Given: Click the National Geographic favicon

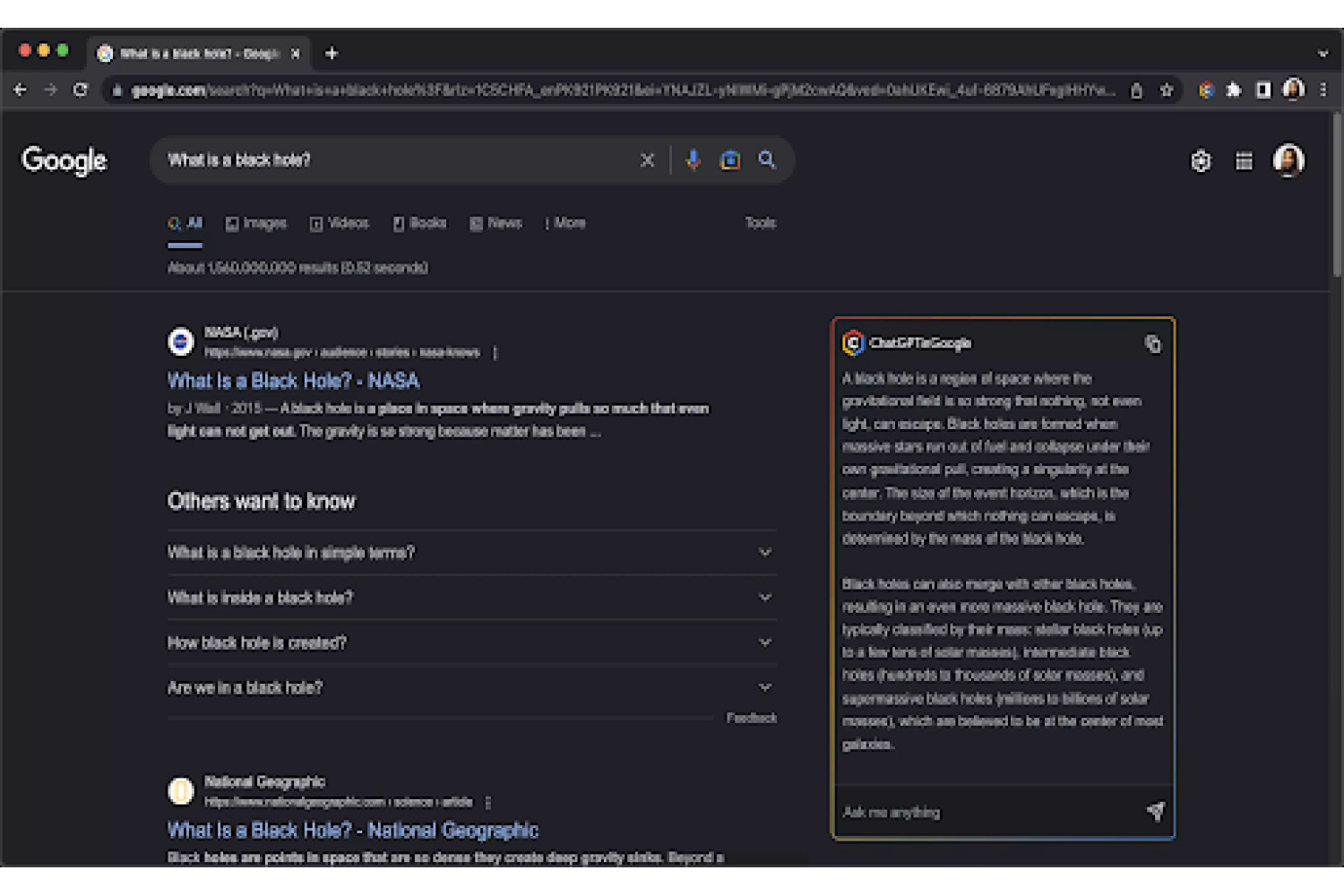Looking at the screenshot, I should (181, 791).
